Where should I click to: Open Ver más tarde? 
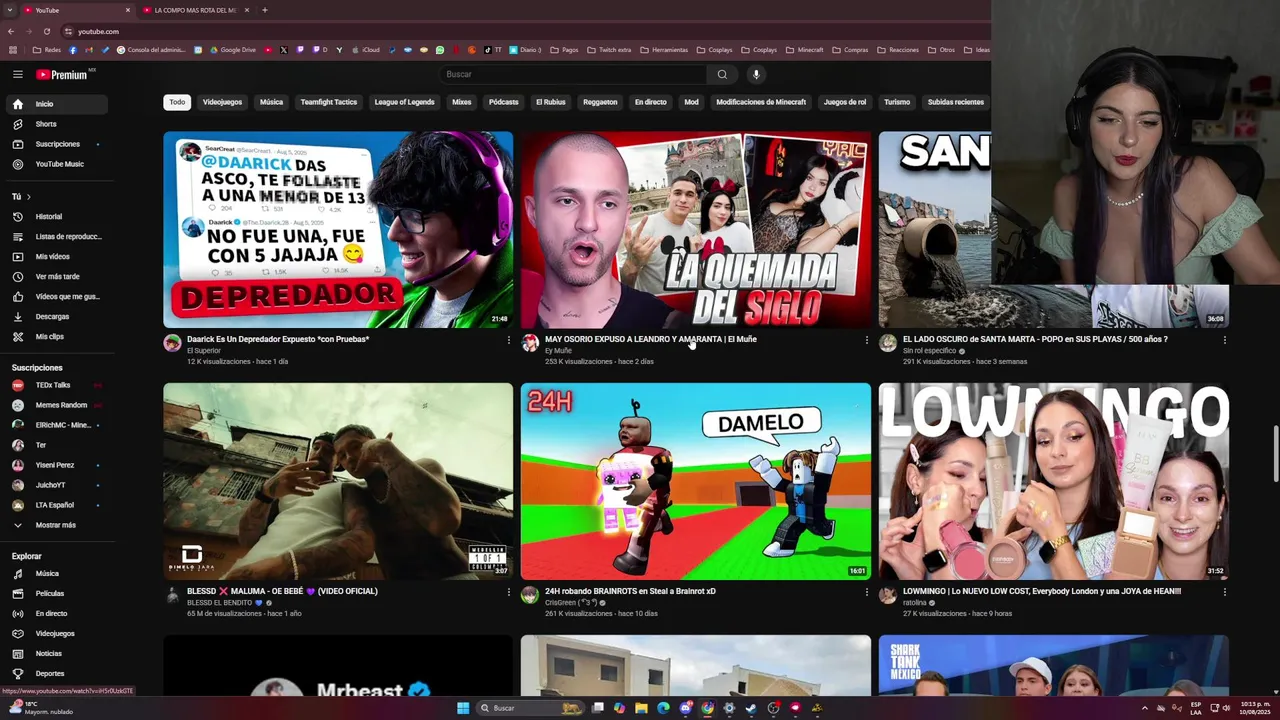(x=56, y=277)
